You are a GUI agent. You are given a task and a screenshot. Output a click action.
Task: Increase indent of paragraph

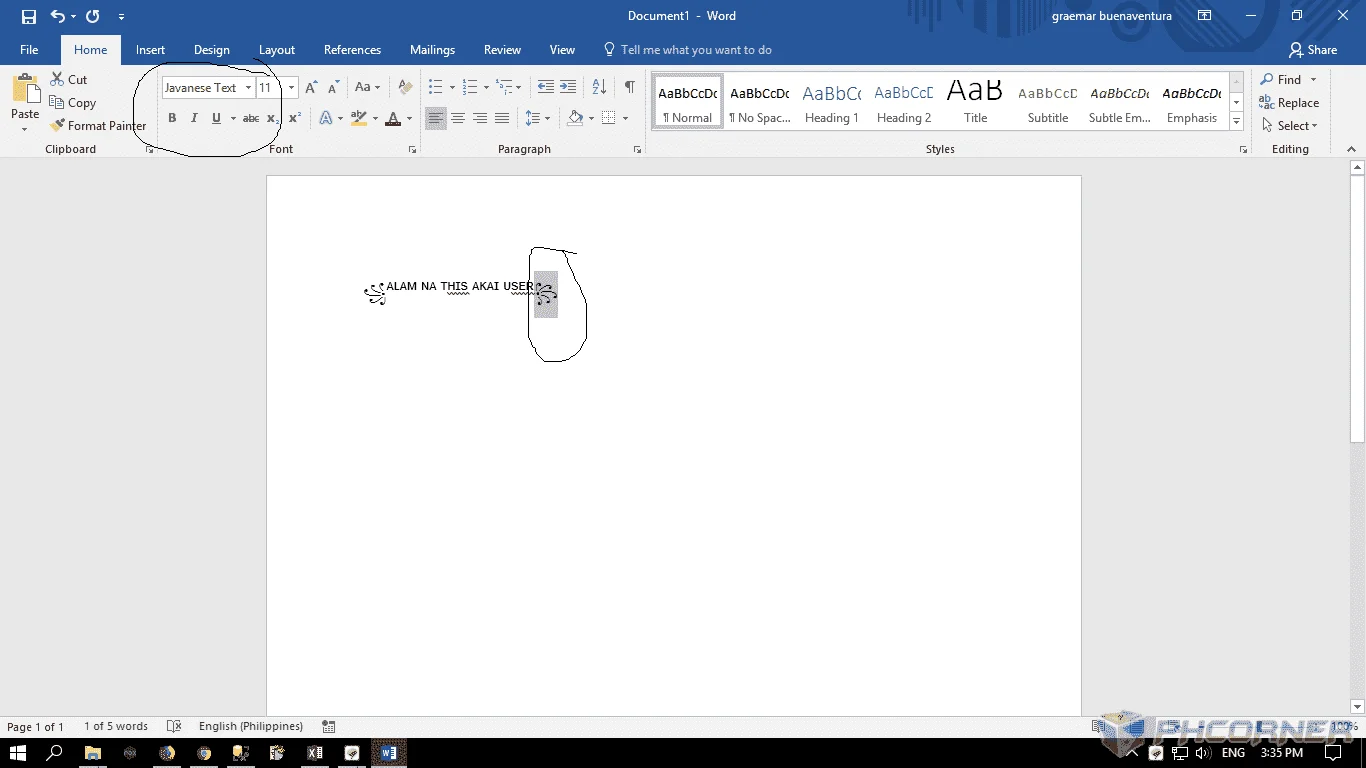pyautogui.click(x=568, y=87)
